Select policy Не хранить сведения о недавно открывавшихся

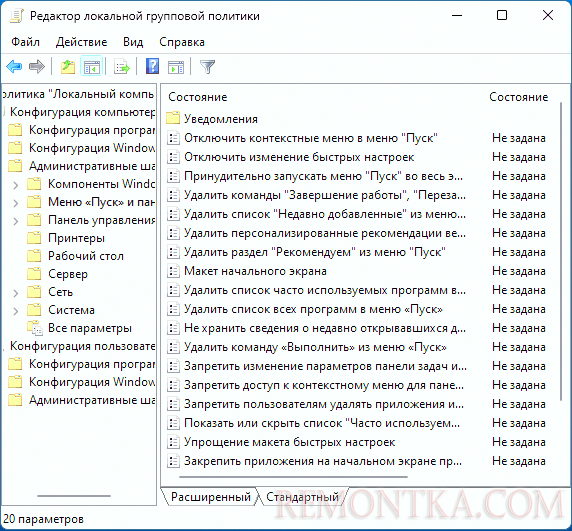tap(325, 328)
